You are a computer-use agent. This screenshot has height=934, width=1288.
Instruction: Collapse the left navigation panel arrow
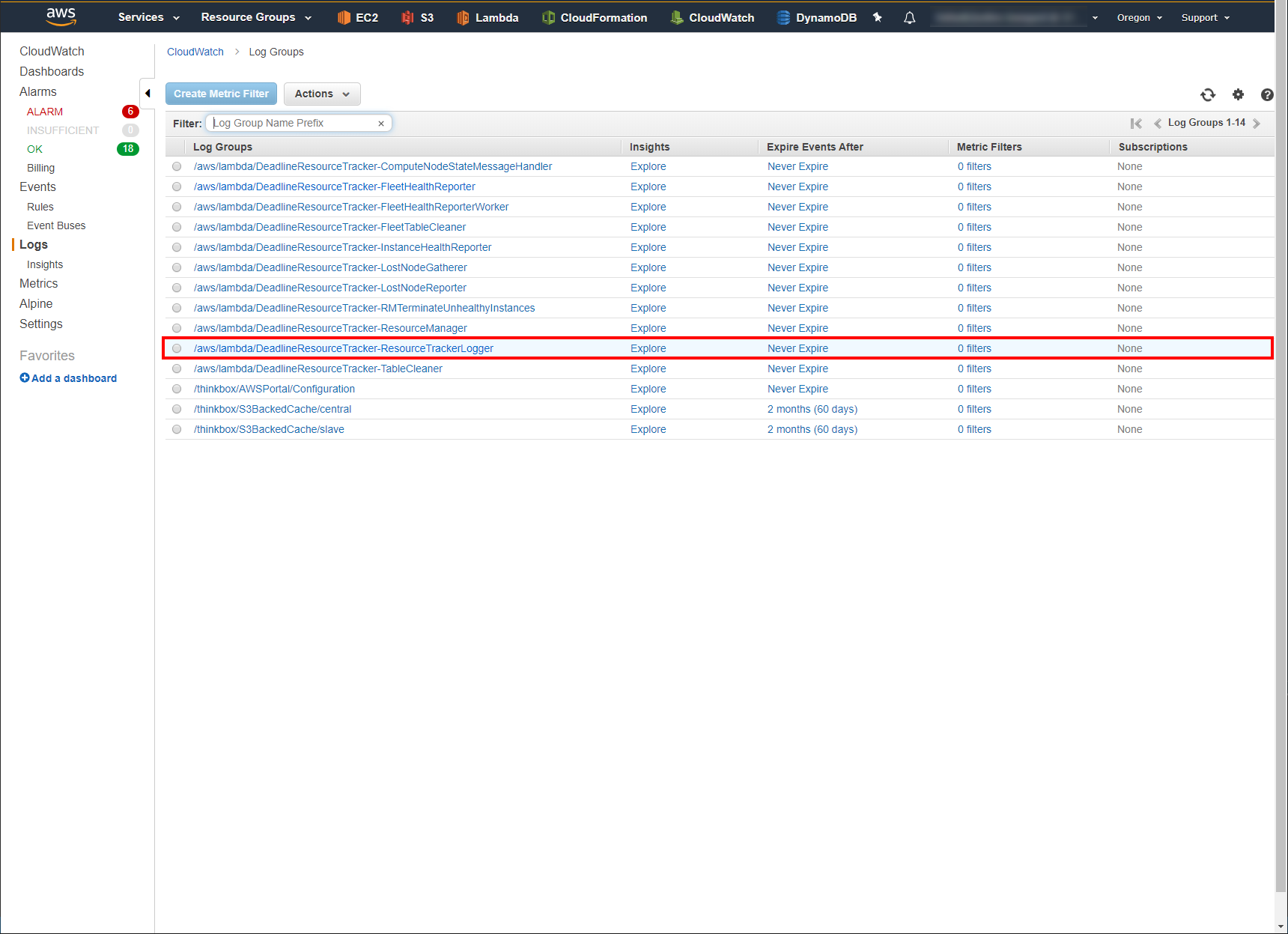click(x=148, y=94)
